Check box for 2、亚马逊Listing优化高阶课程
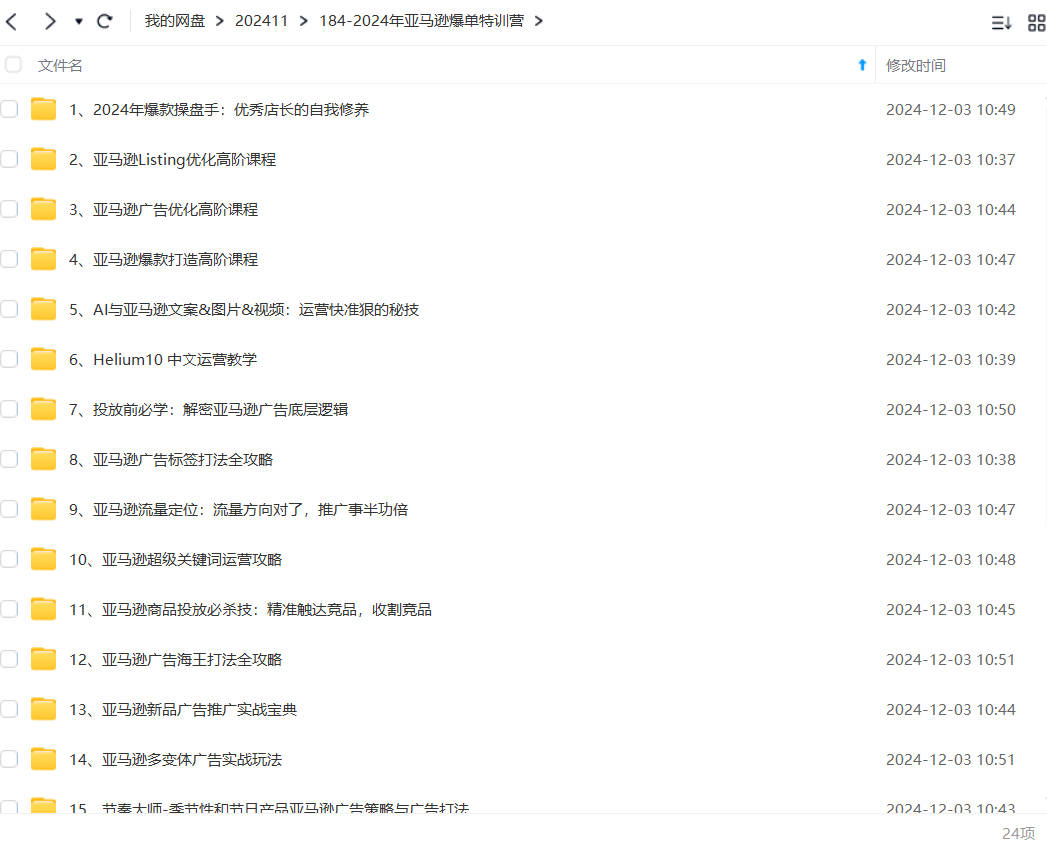The height and width of the screenshot is (850, 1047). (x=9, y=159)
